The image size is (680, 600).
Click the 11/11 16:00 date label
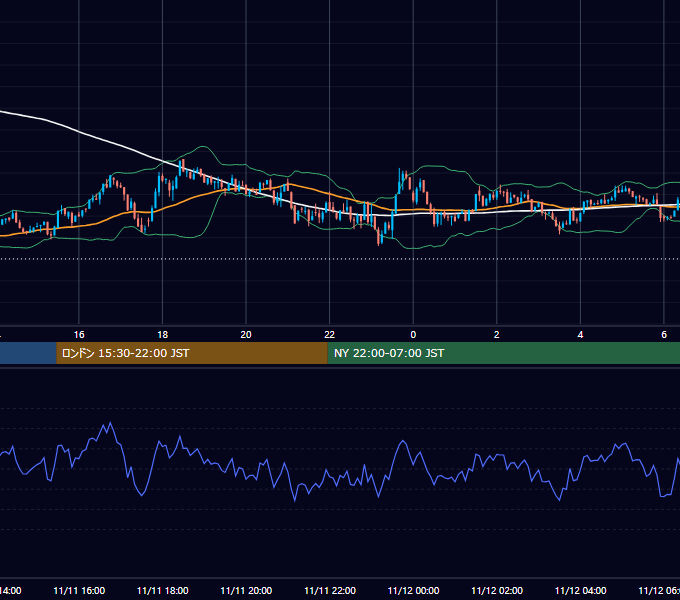pos(79,590)
